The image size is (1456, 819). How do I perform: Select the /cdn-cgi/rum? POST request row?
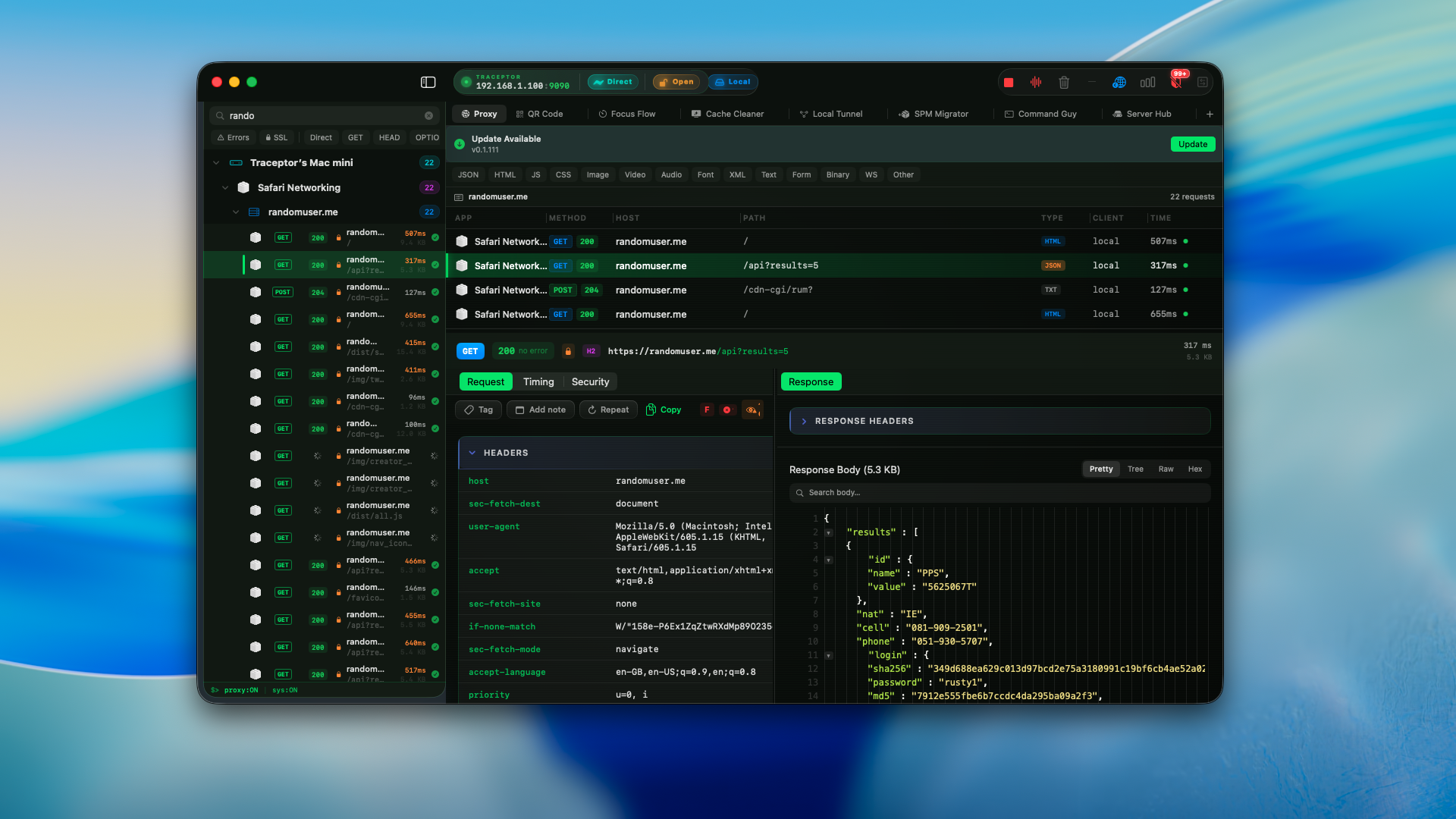pos(834,290)
